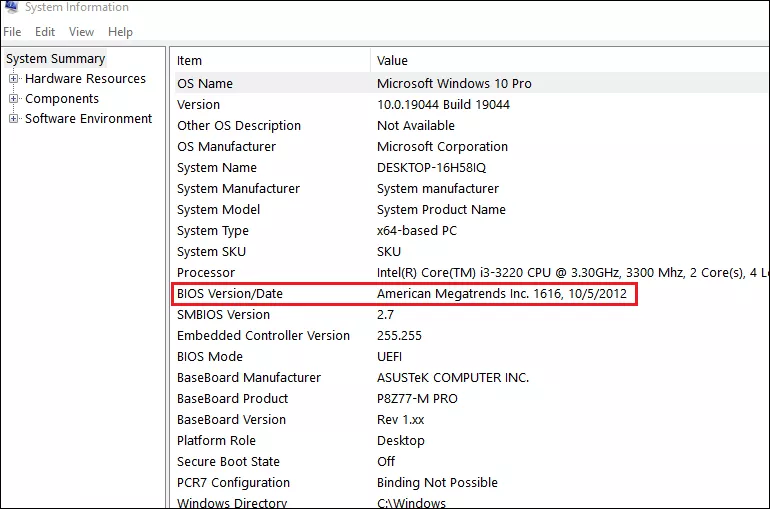Select the Software Environment tree item
This screenshot has width=770, height=509.
click(88, 119)
